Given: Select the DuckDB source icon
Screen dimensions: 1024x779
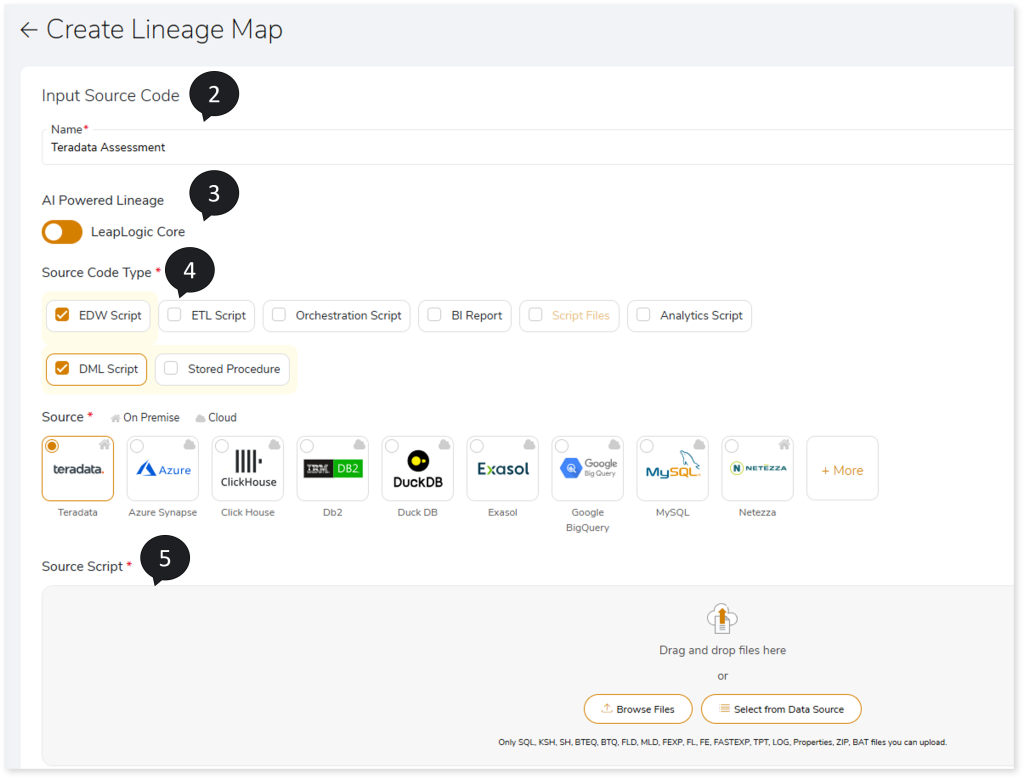Looking at the screenshot, I should click(418, 469).
